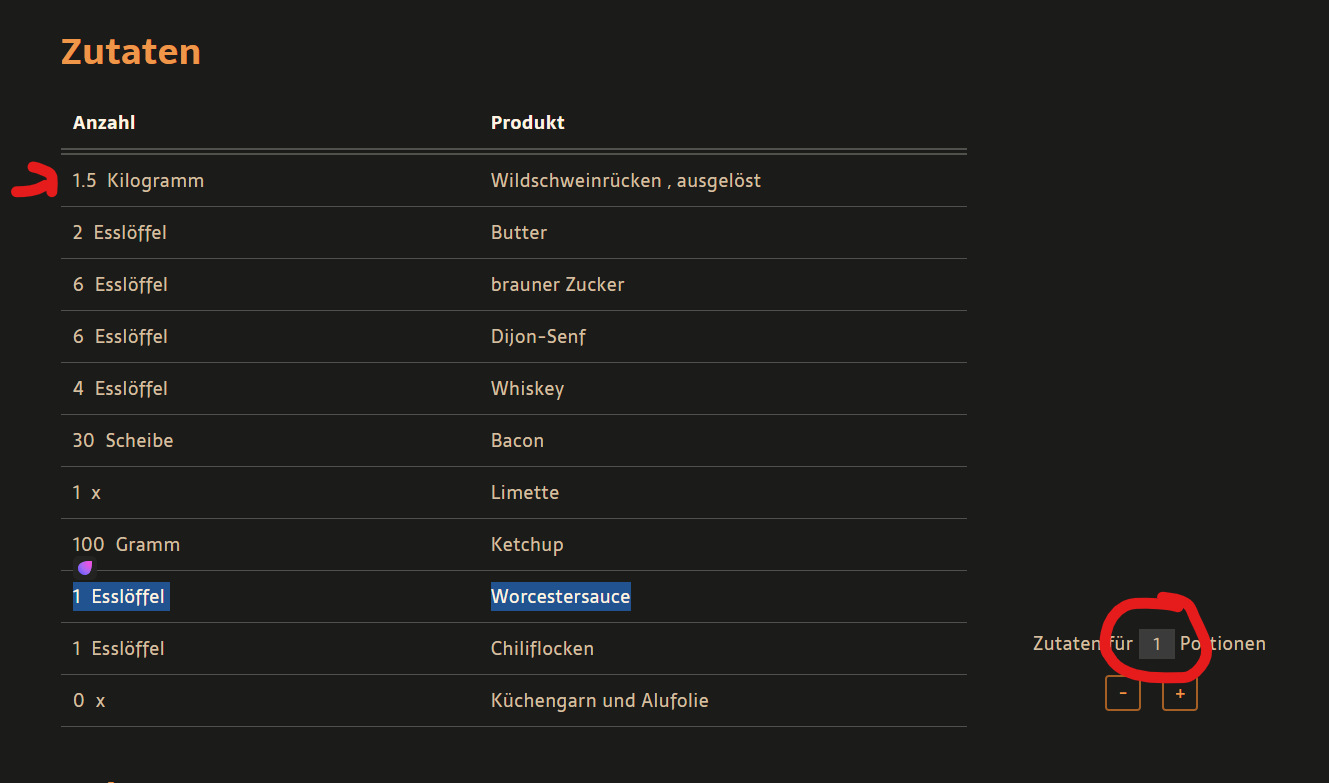
Task: Click the brauner Zucker product text
Action: tap(558, 285)
